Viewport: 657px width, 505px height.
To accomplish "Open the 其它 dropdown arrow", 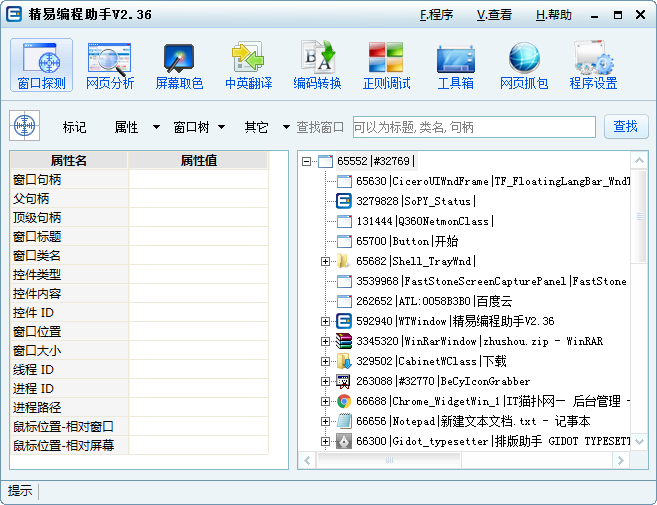I will [x=286, y=127].
